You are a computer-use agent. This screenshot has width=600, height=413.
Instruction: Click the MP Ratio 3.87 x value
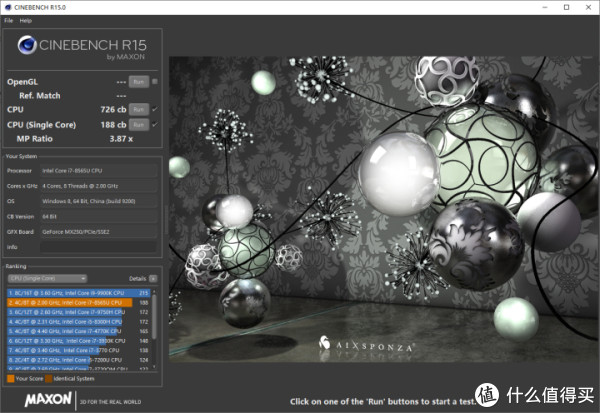point(121,139)
